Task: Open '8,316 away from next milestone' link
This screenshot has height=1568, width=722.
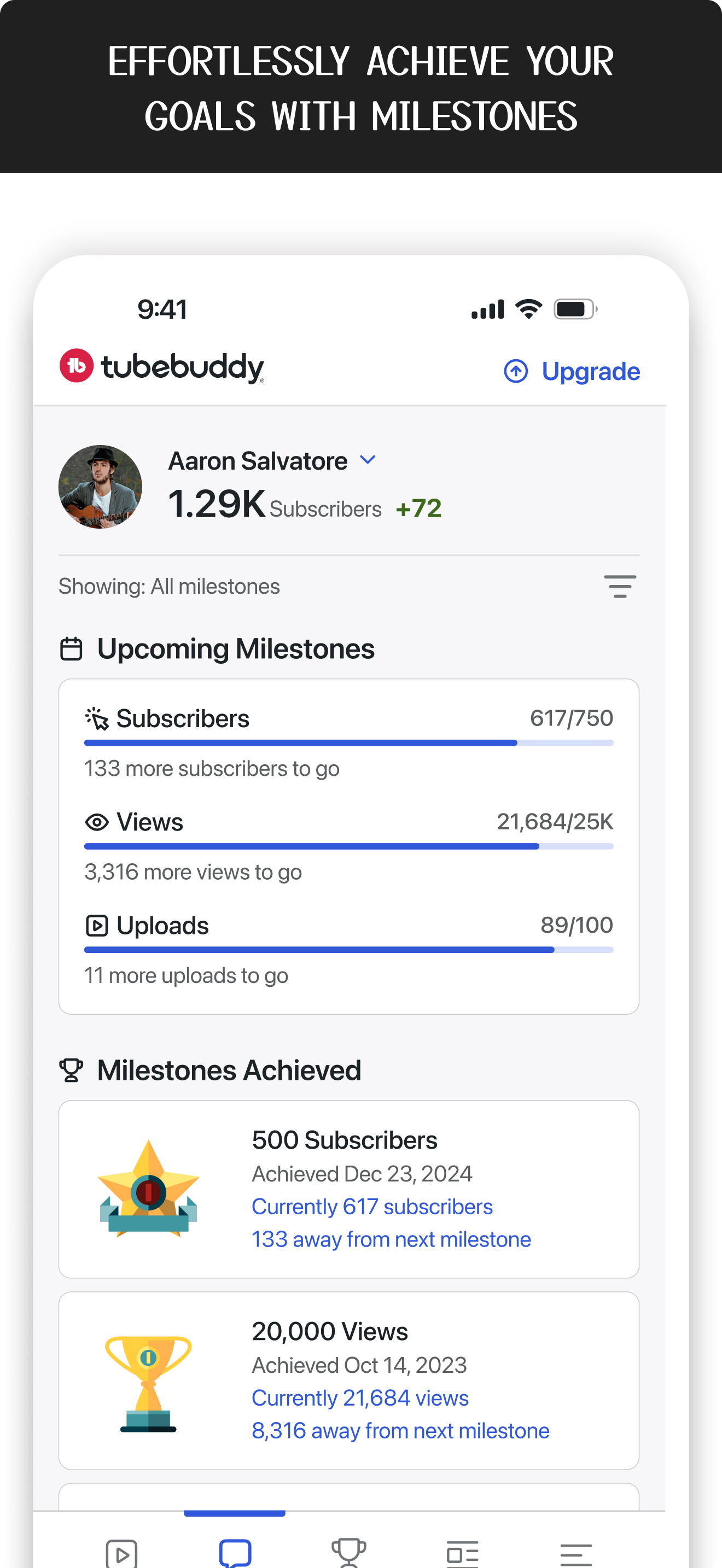Action: (x=400, y=1430)
